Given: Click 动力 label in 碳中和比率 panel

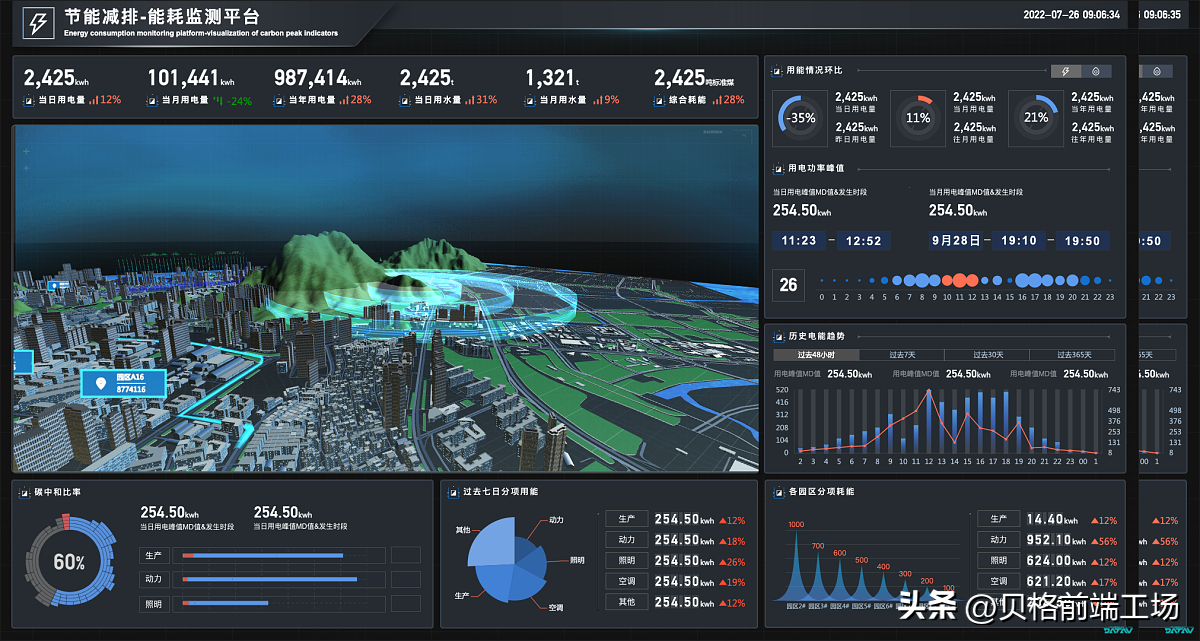Looking at the screenshot, I should tap(153, 579).
